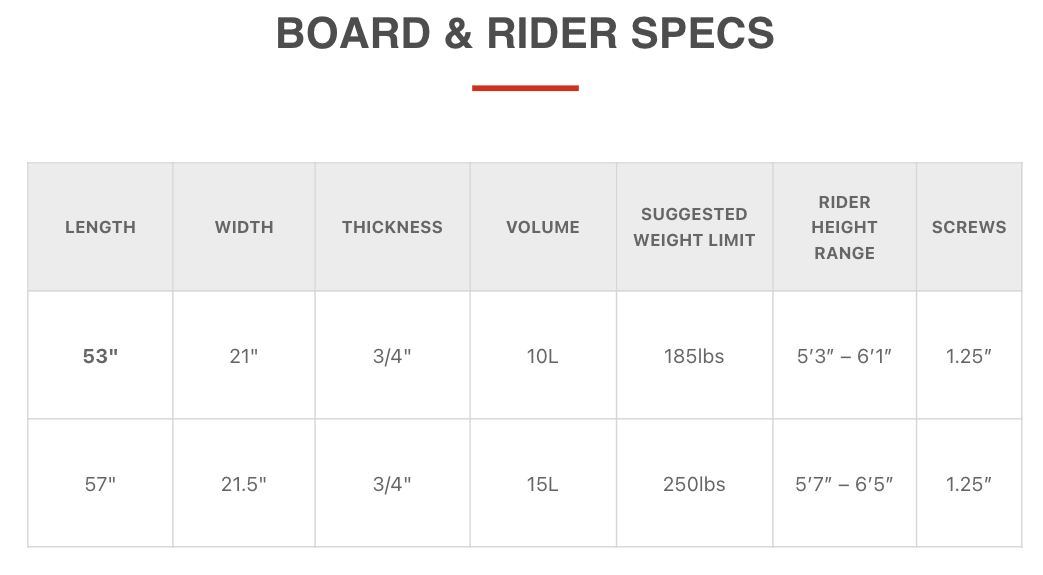1043x575 pixels.
Task: Click the RIDER HEIGHT RANGE header
Action: click(845, 227)
